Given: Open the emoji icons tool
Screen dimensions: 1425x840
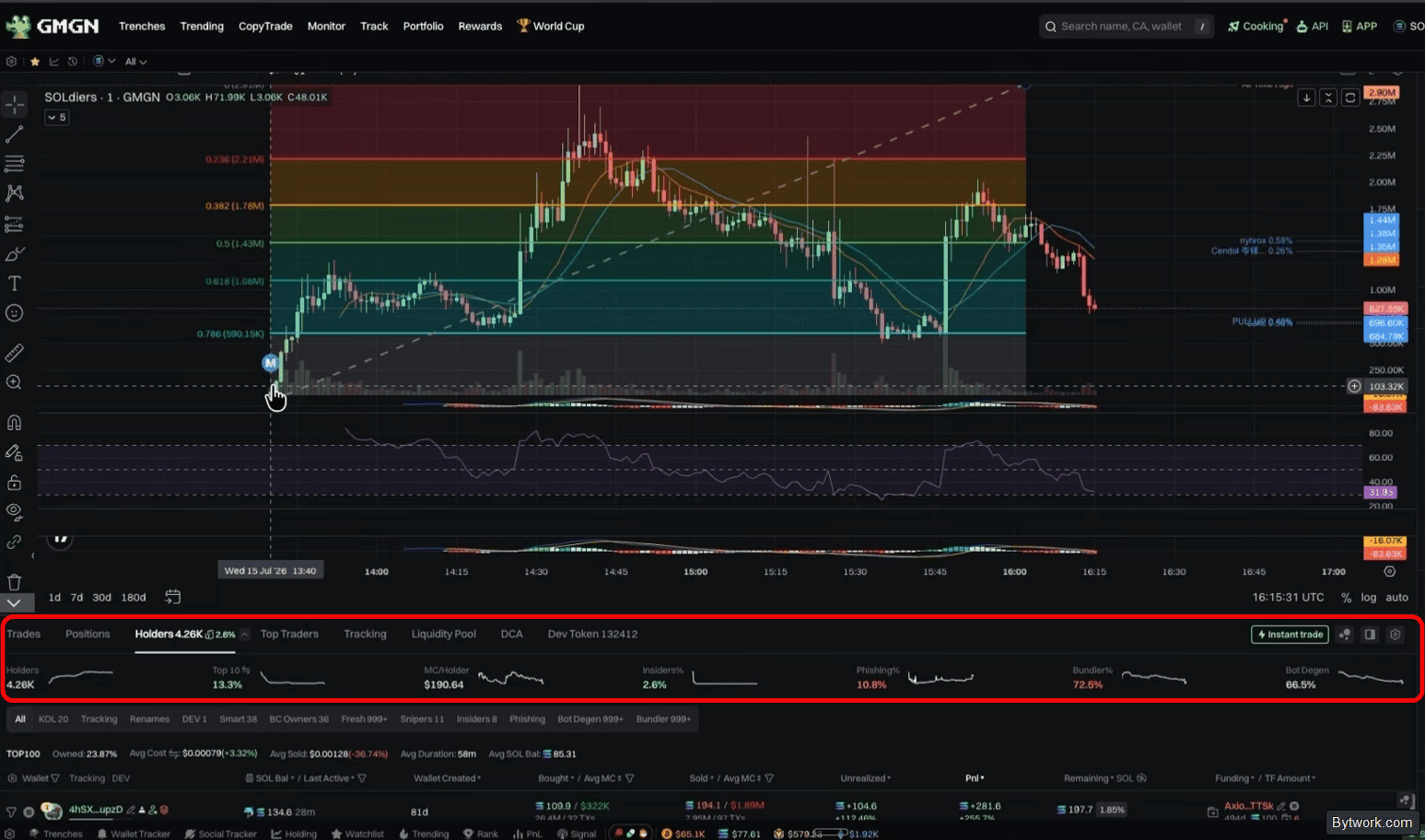Looking at the screenshot, I should (15, 313).
